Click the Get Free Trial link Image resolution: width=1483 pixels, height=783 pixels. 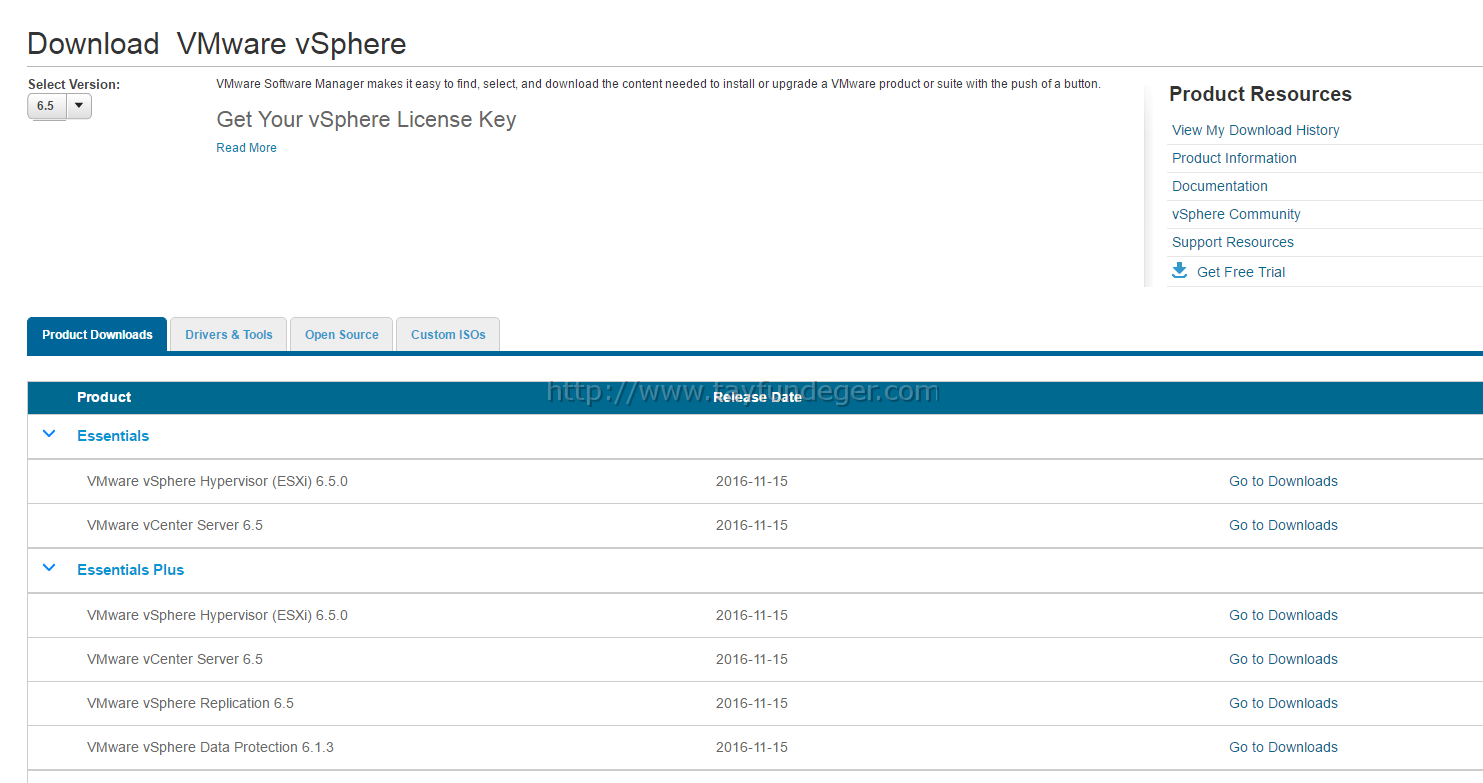click(x=1241, y=272)
